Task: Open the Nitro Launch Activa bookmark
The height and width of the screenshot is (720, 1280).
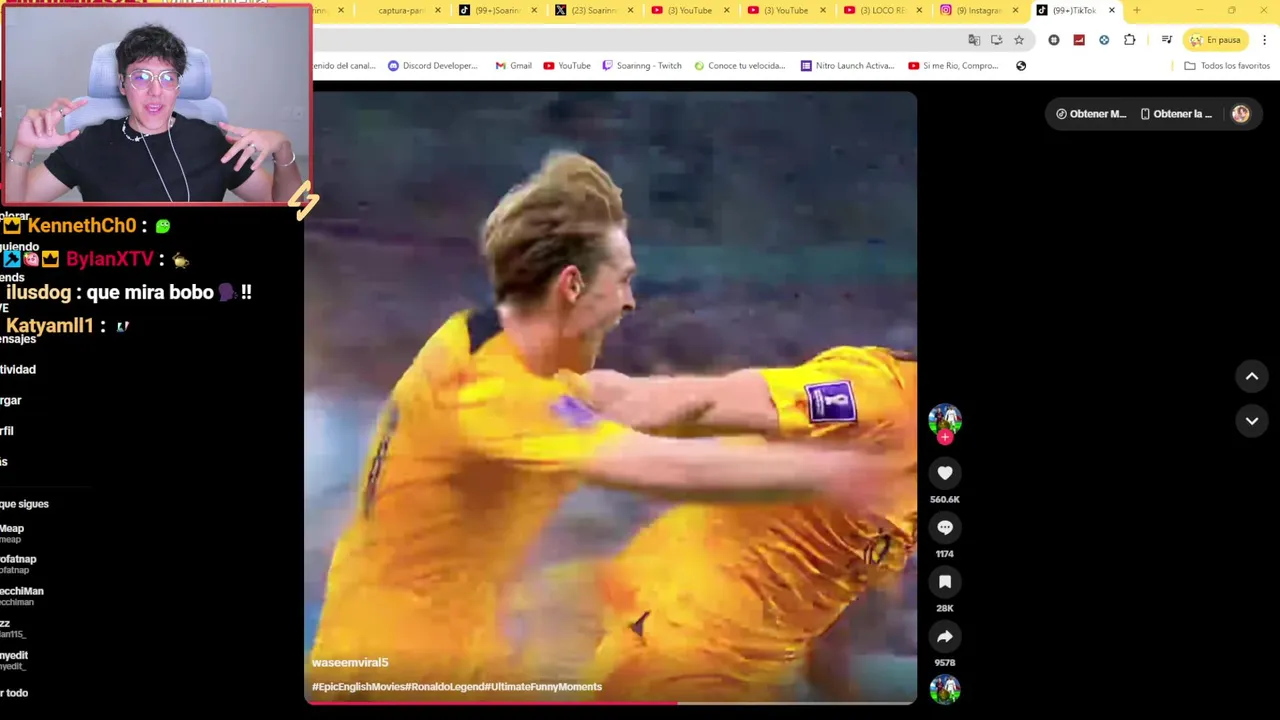Action: [847, 66]
